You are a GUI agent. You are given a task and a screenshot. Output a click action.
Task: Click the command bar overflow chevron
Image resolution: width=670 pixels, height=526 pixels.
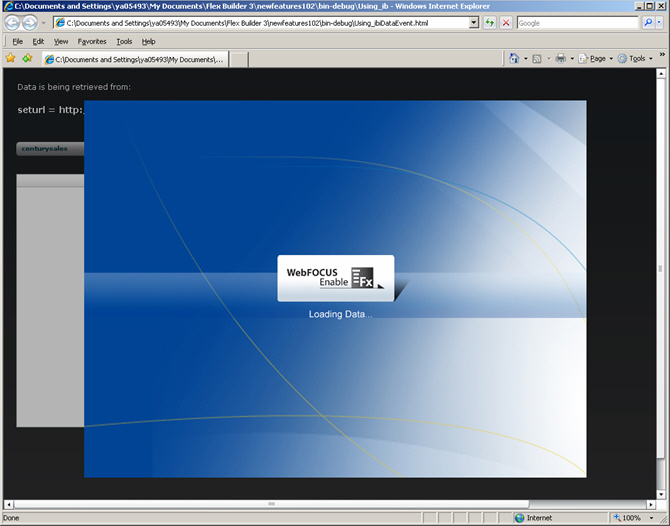pos(662,54)
